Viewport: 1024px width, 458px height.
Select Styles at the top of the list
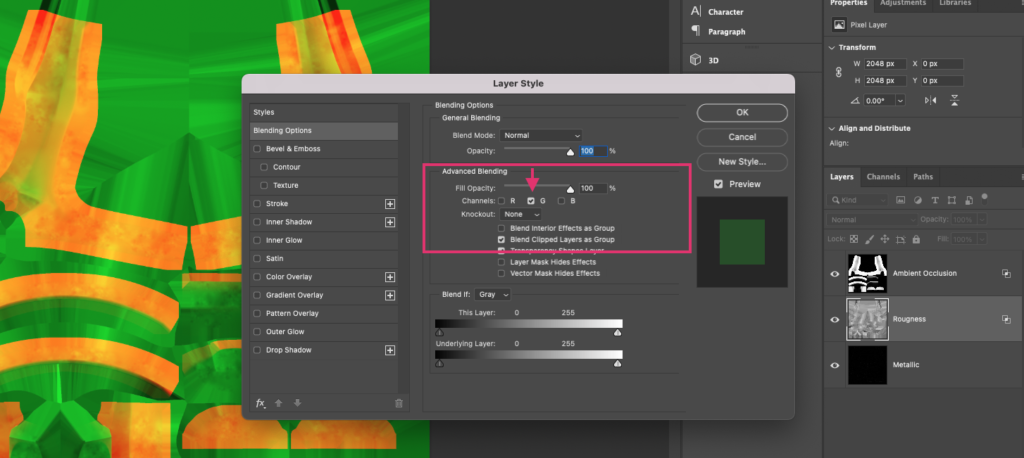pos(324,112)
